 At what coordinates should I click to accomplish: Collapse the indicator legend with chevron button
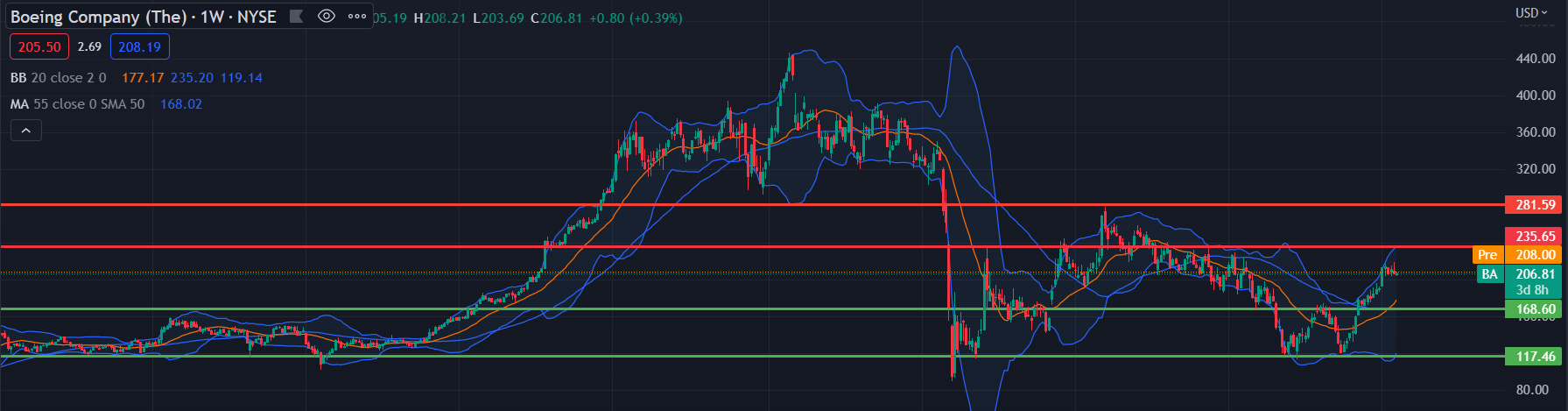tap(26, 131)
